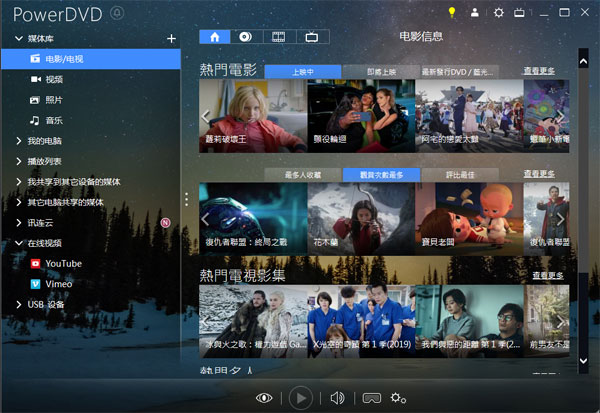
Task: Select the 觀賞次數最多 tab
Action: coord(382,175)
